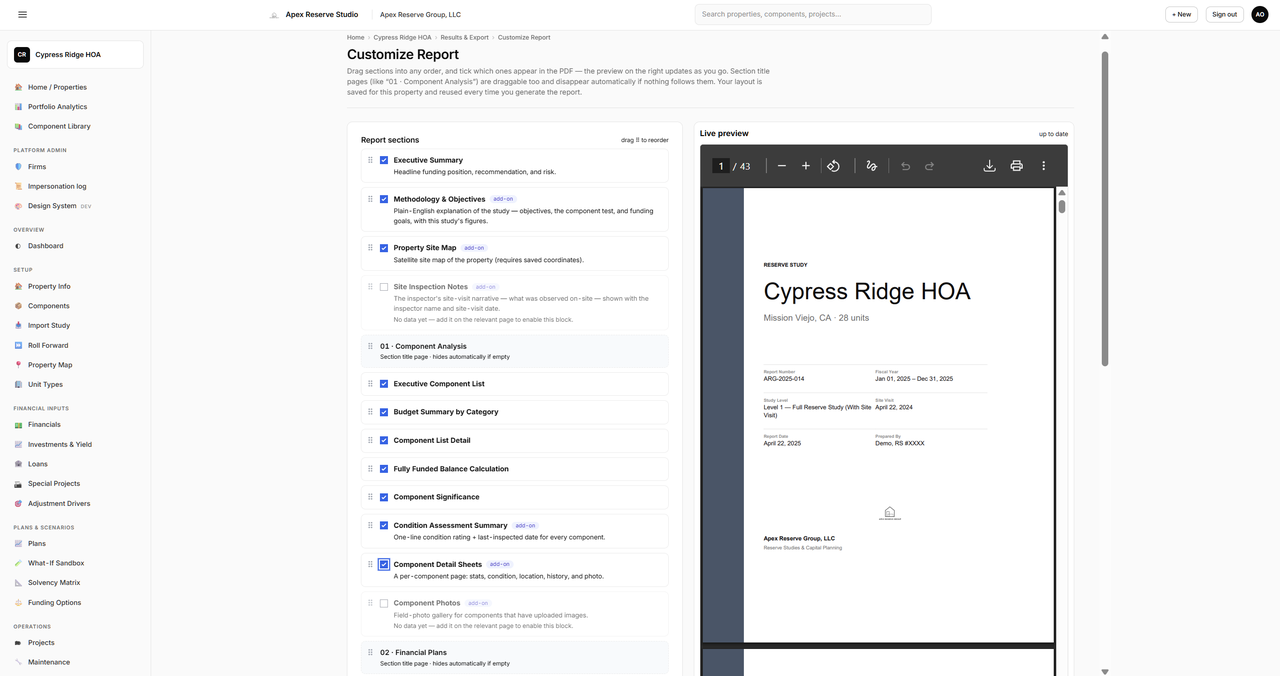Image resolution: width=1280 pixels, height=676 pixels.
Task: Toggle Fully Funded Balance Calculation checkbox
Action: coord(384,469)
